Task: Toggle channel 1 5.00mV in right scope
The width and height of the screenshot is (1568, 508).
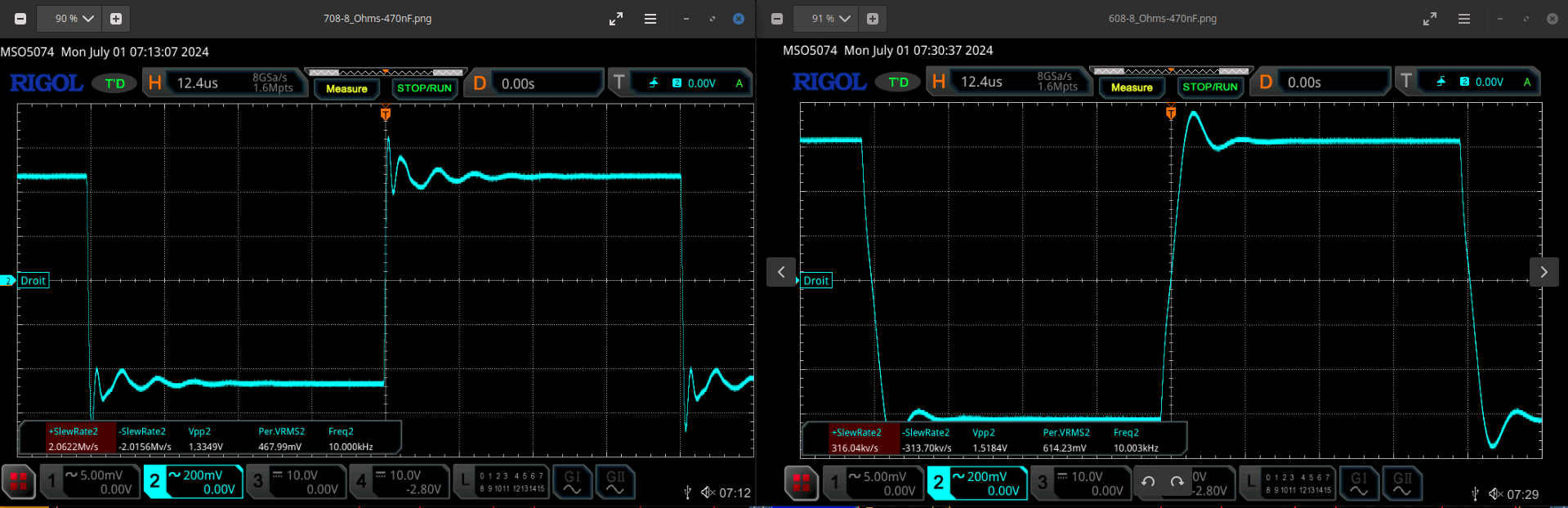Action: [873, 483]
